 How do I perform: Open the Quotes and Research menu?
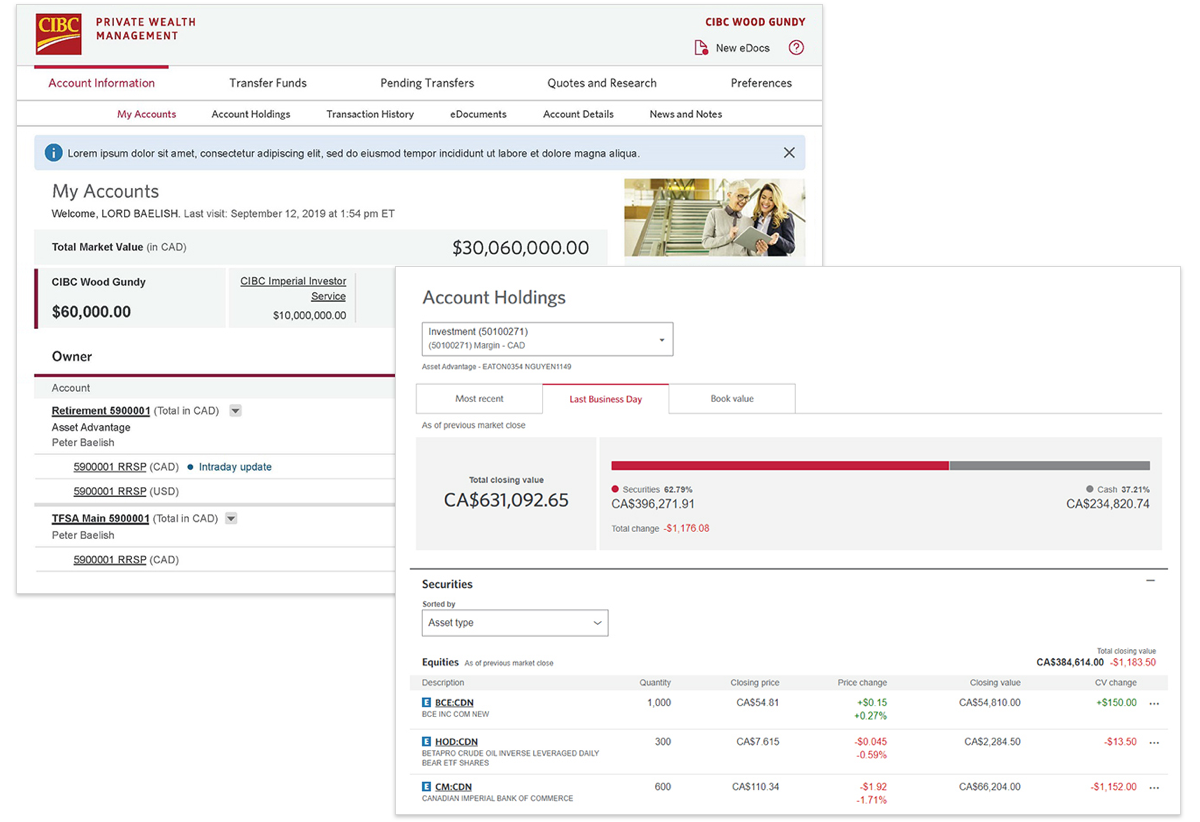click(x=601, y=83)
